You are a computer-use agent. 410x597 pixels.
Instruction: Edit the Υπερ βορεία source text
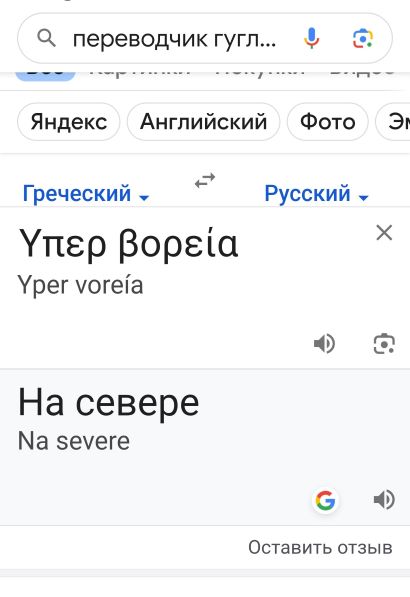[x=128, y=244]
